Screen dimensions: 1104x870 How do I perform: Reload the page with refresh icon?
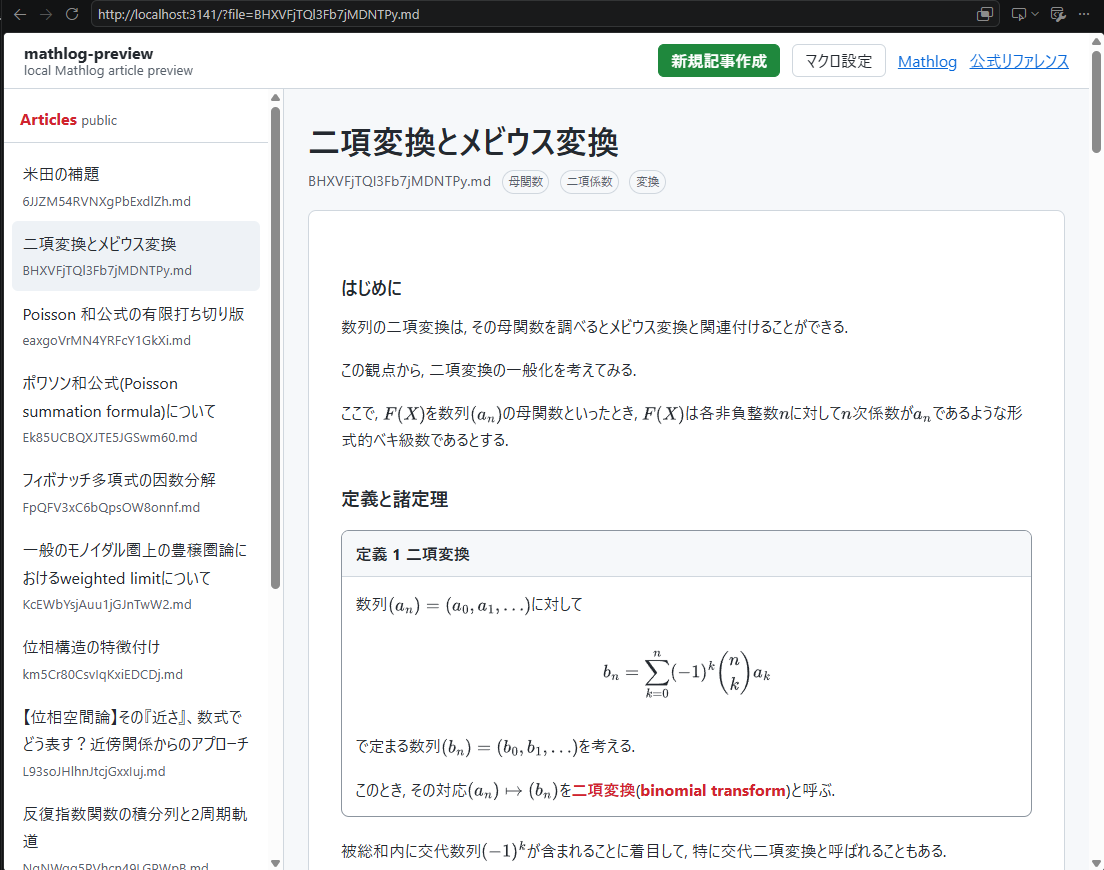(x=72, y=14)
